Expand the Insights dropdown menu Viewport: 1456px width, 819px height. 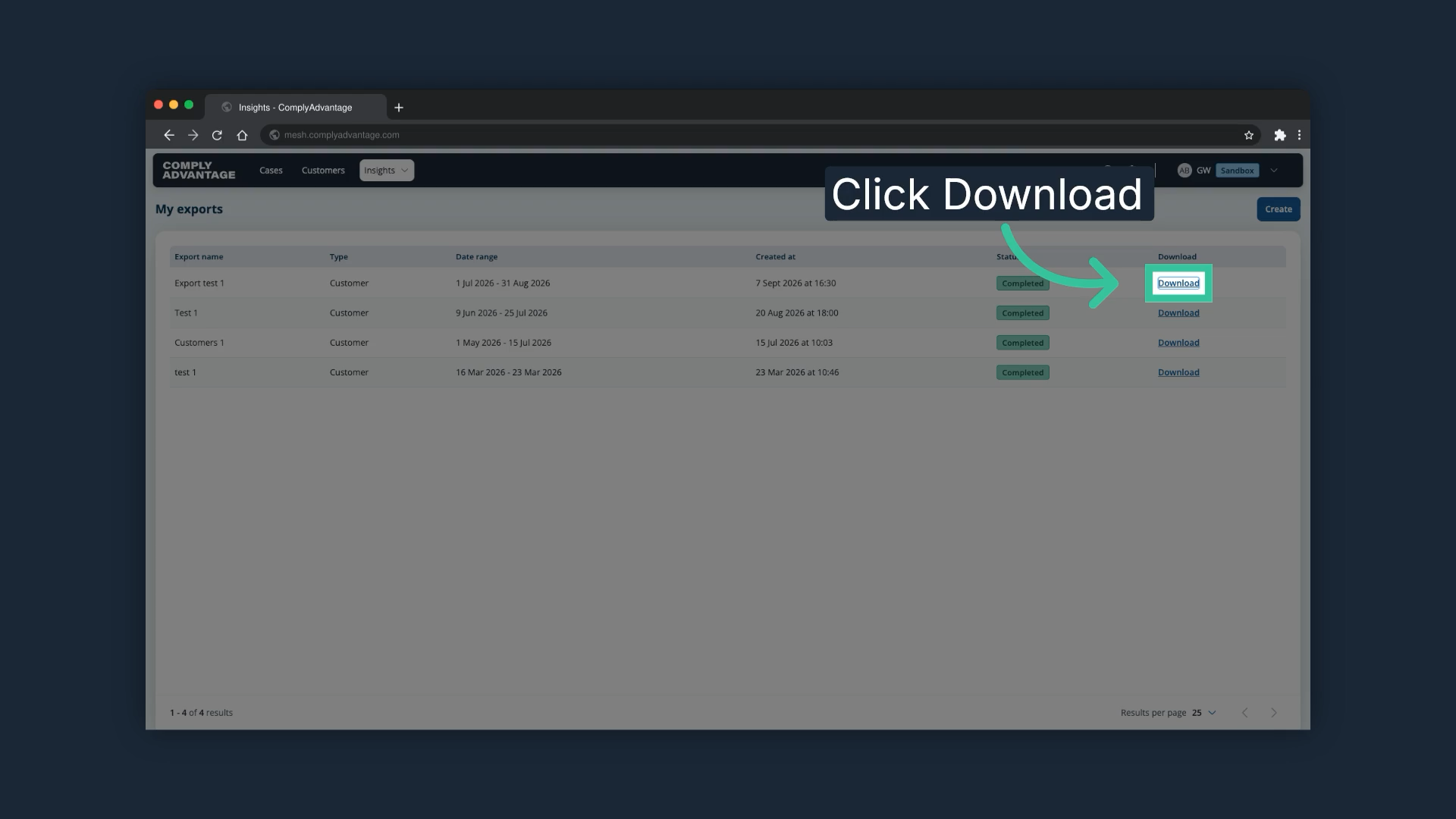[387, 171]
